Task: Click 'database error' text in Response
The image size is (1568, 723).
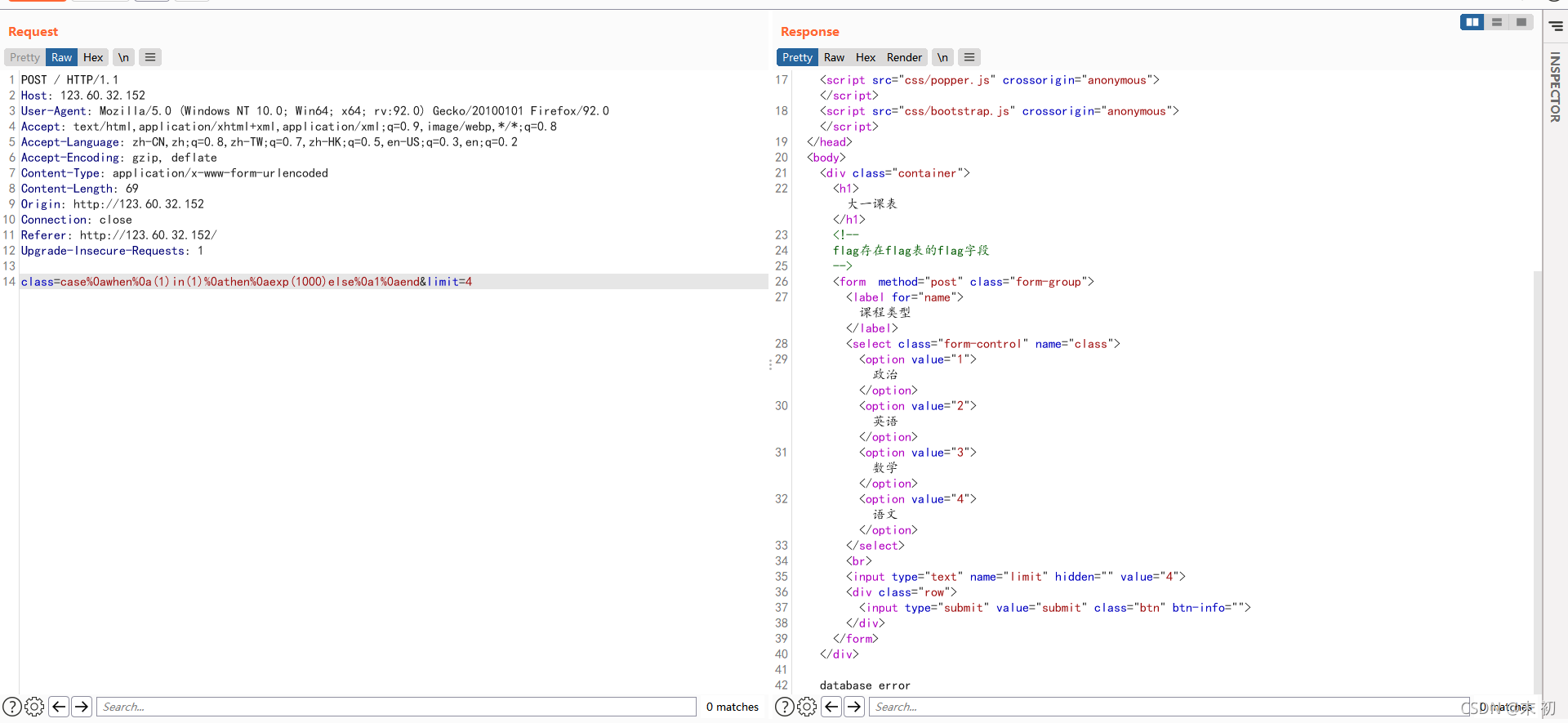Action: pyautogui.click(x=865, y=685)
